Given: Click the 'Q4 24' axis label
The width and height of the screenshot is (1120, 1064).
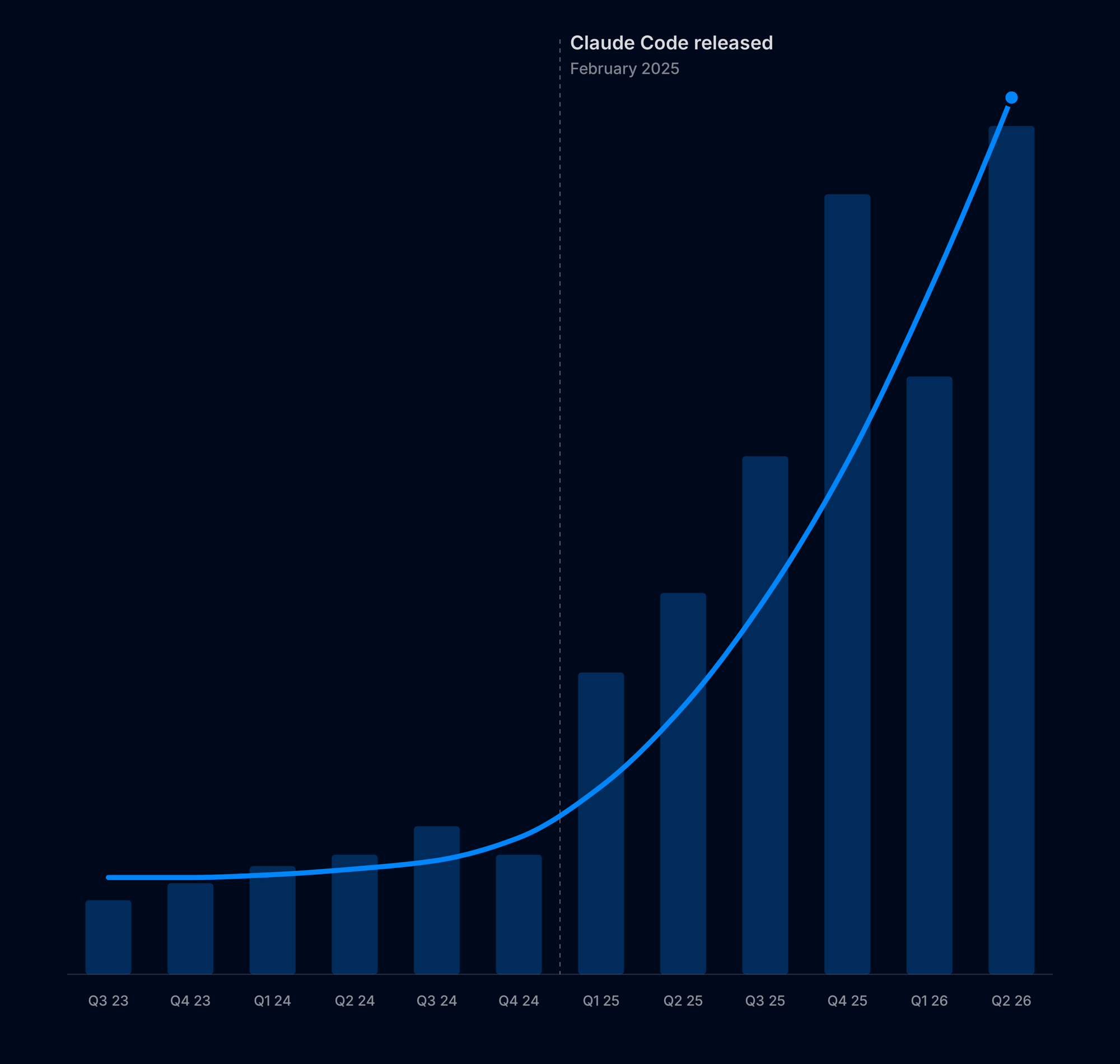Looking at the screenshot, I should 519,1001.
